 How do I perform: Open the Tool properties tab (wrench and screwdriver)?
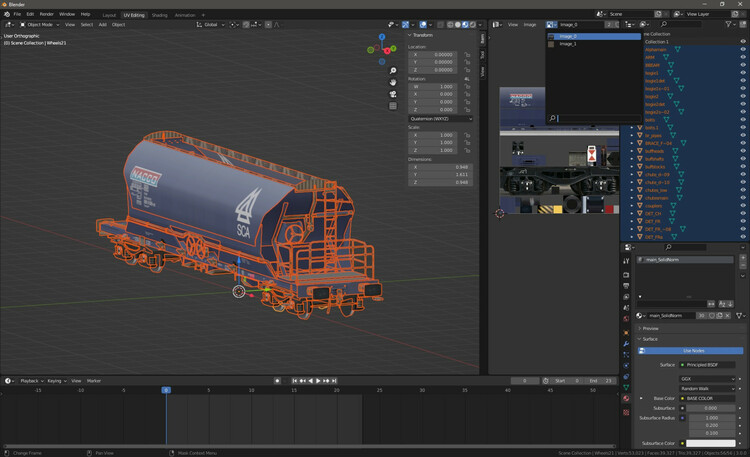pos(626,261)
